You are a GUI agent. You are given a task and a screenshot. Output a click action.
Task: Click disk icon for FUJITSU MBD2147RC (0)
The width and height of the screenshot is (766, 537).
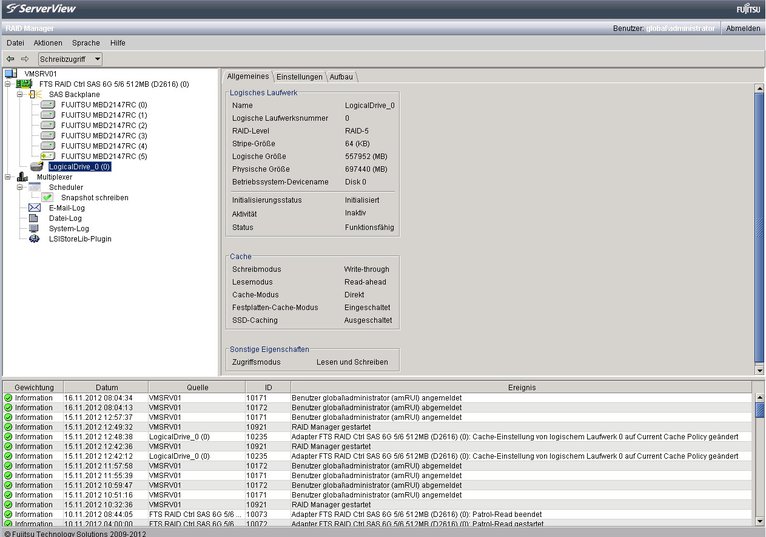(47, 105)
